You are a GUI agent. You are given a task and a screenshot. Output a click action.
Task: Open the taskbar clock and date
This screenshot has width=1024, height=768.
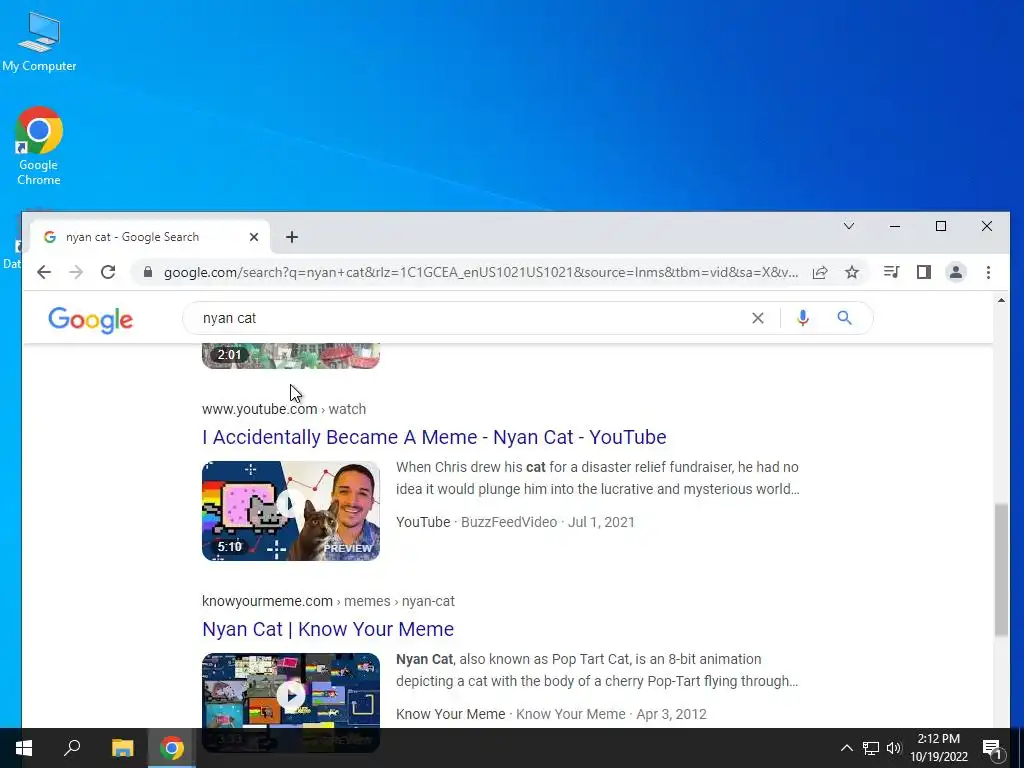938,748
